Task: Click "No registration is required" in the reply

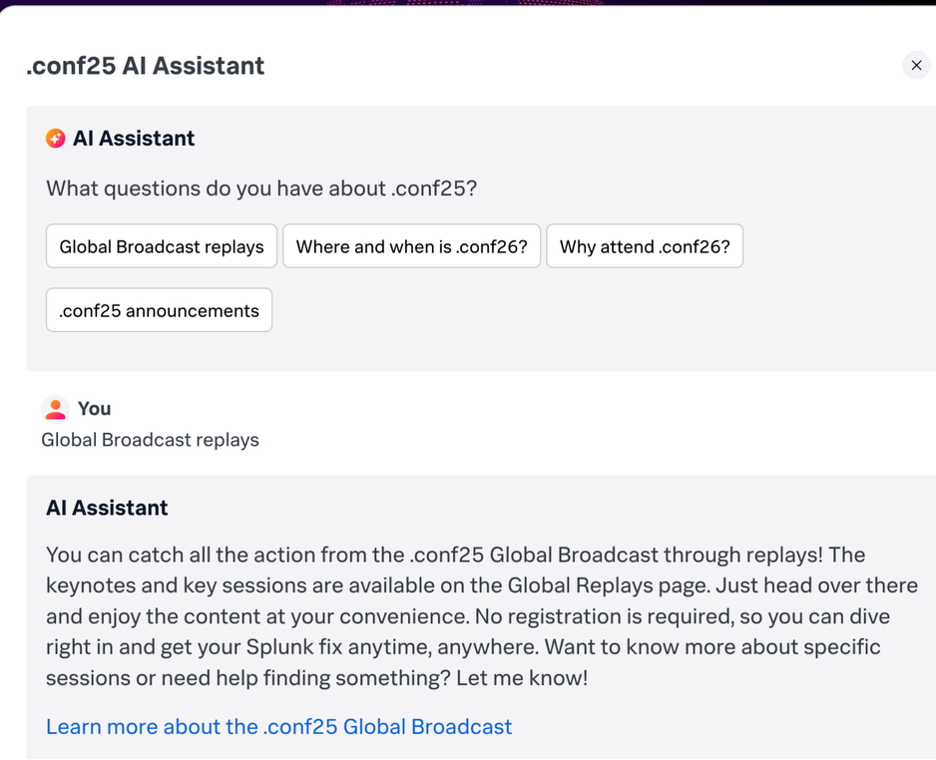Action: click(598, 617)
